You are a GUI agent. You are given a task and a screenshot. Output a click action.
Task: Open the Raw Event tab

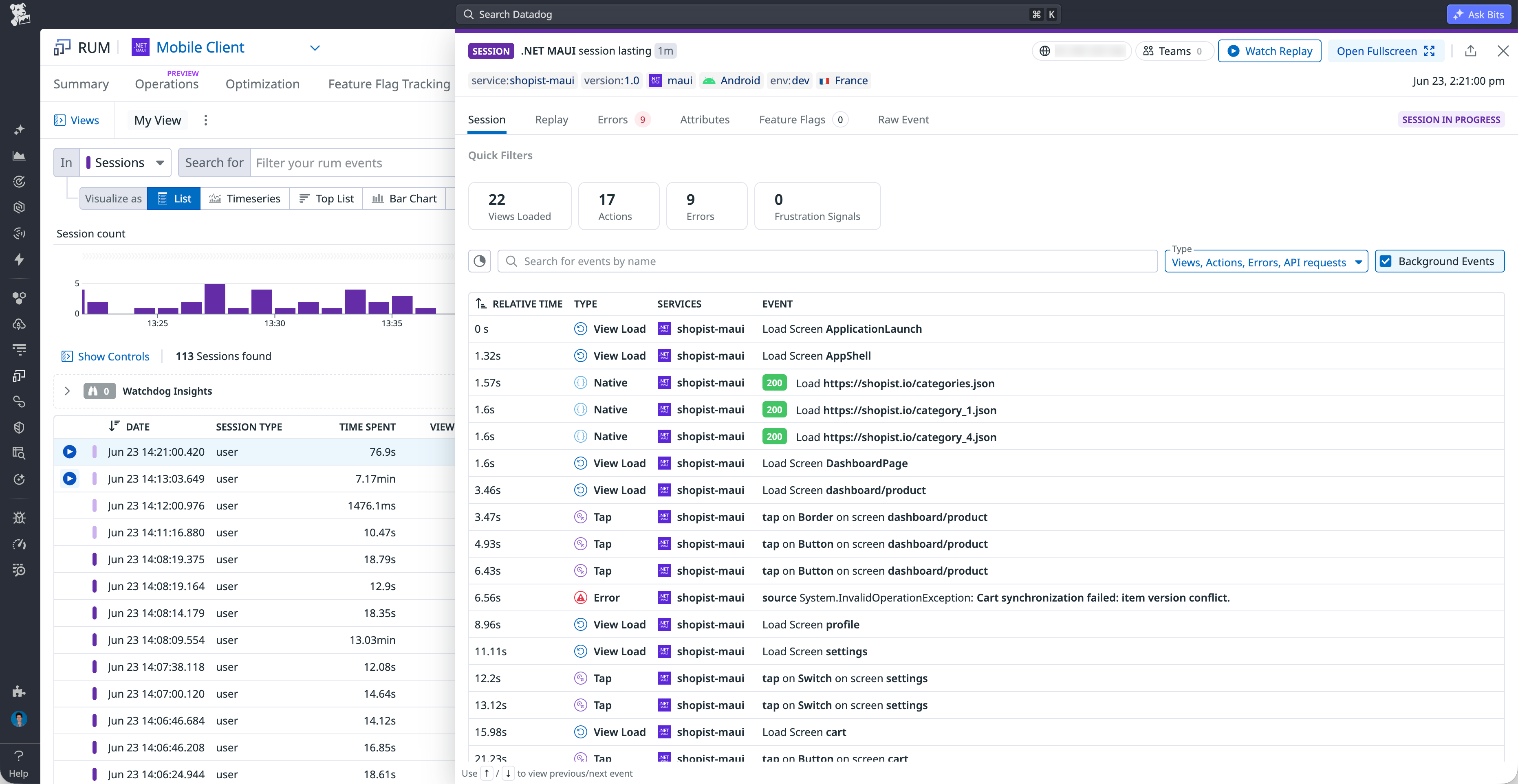click(903, 120)
